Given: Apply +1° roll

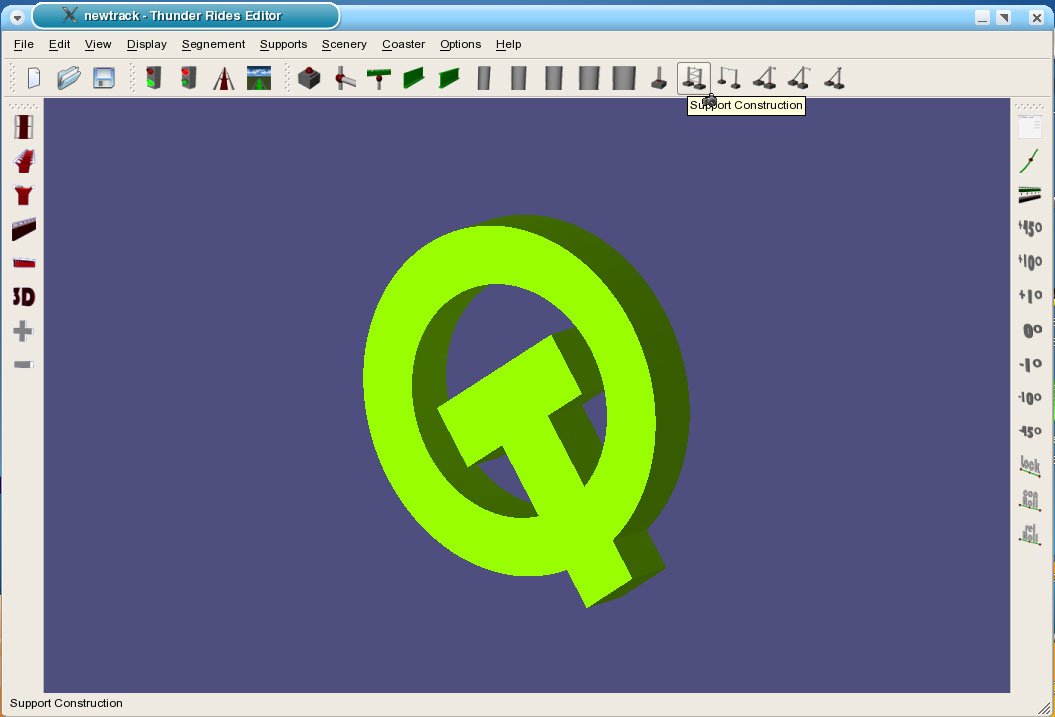Looking at the screenshot, I should point(1030,296).
